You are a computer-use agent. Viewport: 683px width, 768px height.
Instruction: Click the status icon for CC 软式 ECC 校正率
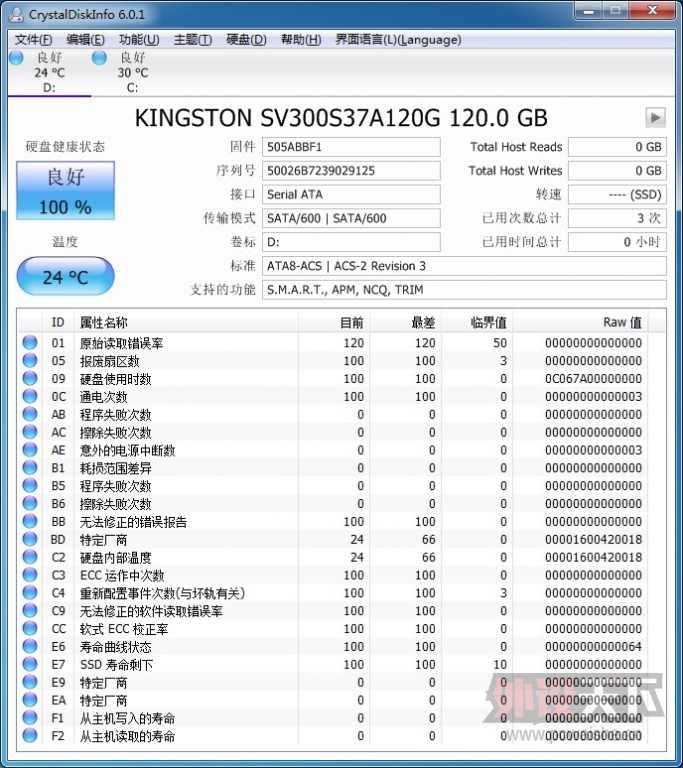(30, 628)
